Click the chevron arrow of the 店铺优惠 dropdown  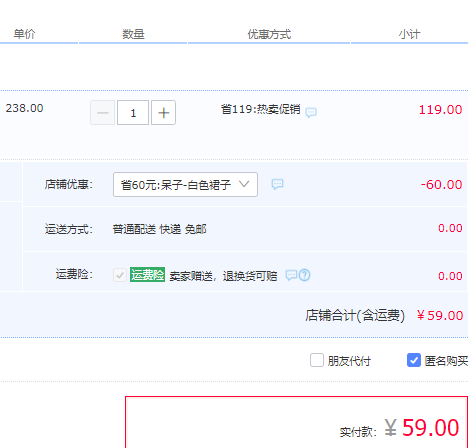(x=244, y=184)
